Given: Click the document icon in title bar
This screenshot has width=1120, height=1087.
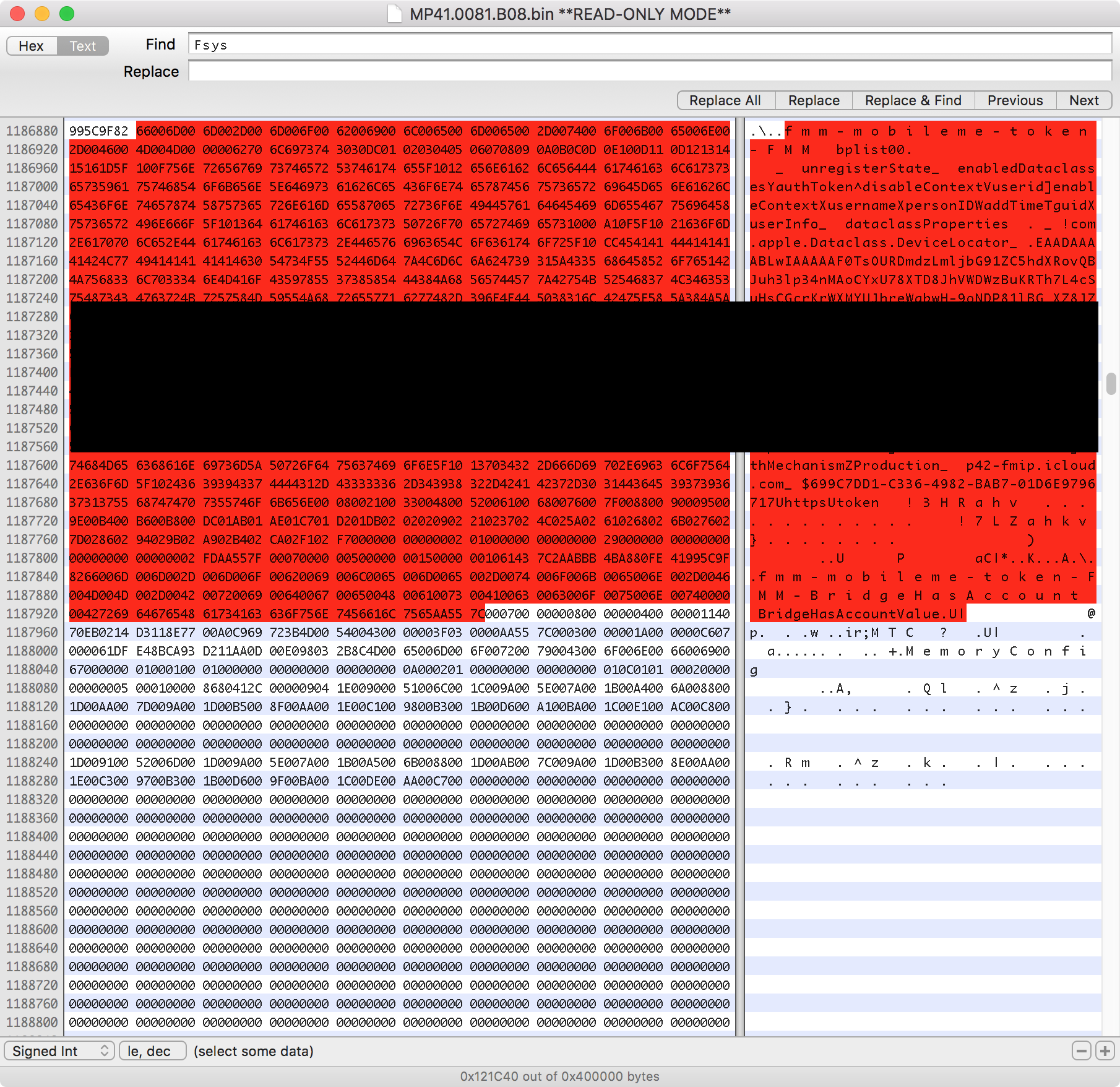Looking at the screenshot, I should [x=394, y=14].
